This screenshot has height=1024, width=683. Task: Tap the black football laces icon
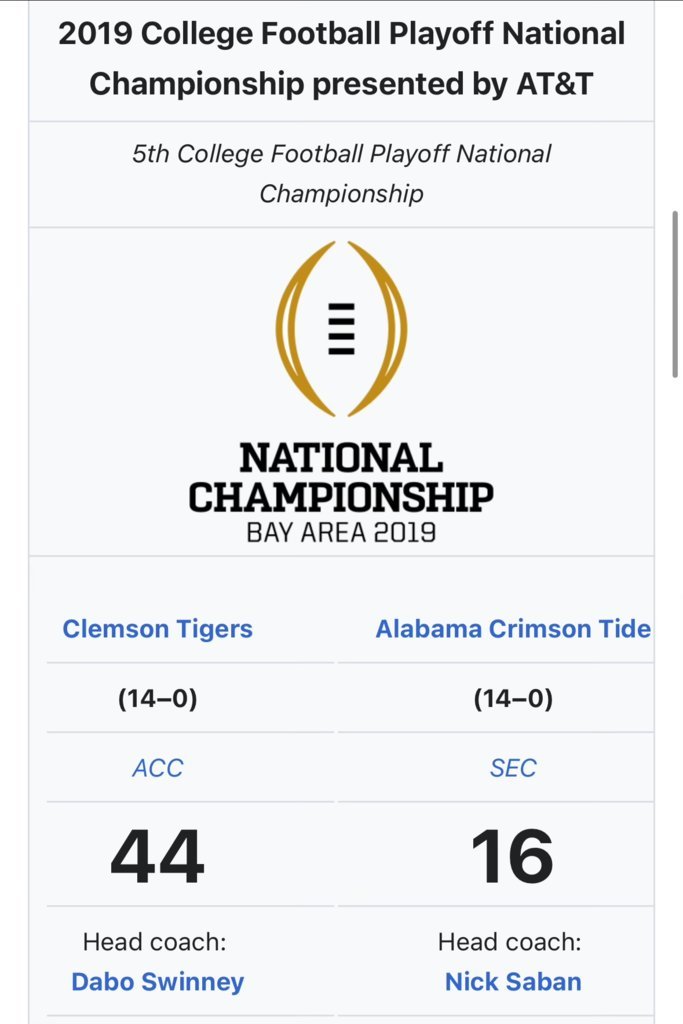342,329
